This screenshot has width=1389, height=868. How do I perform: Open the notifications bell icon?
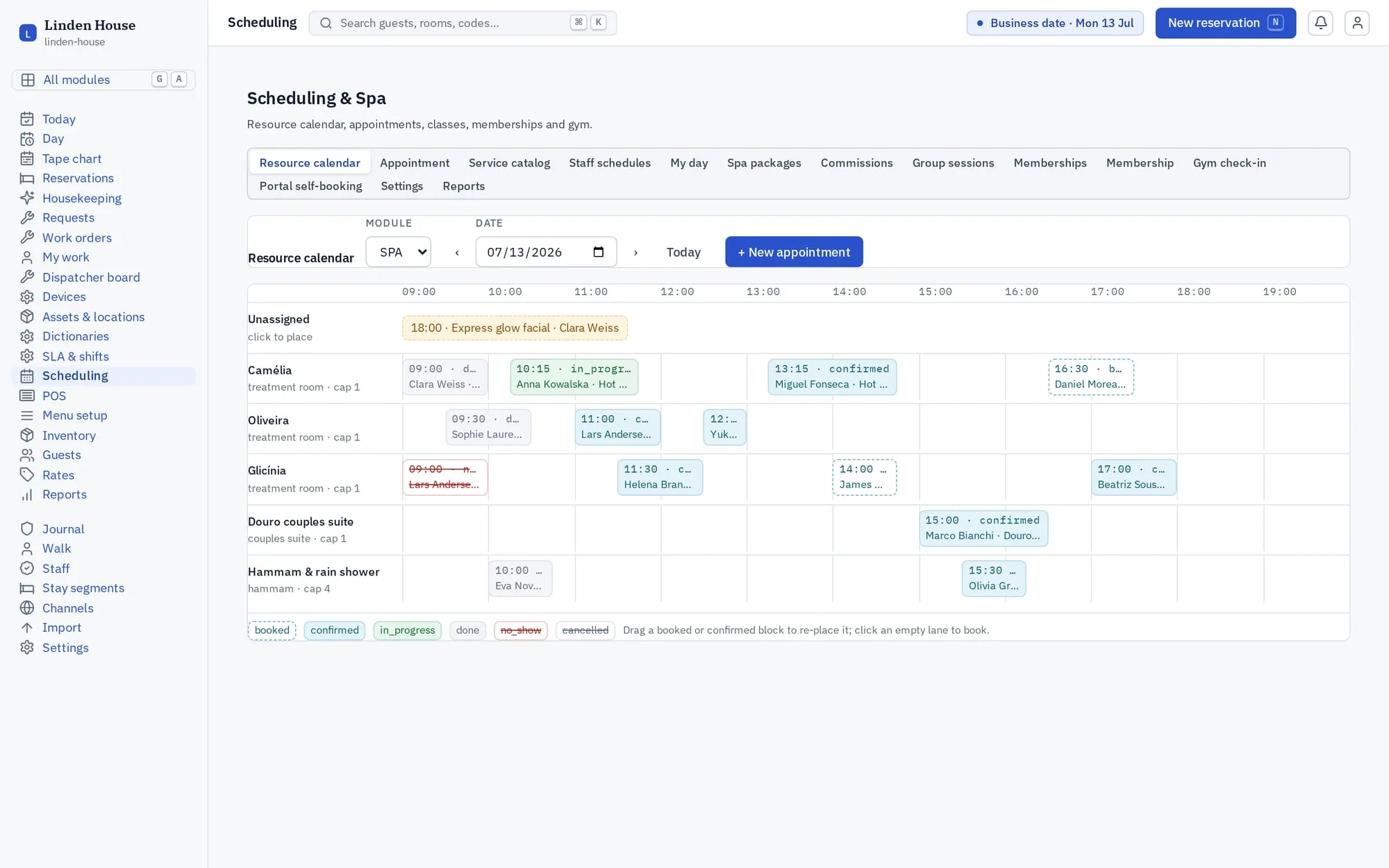tap(1320, 23)
